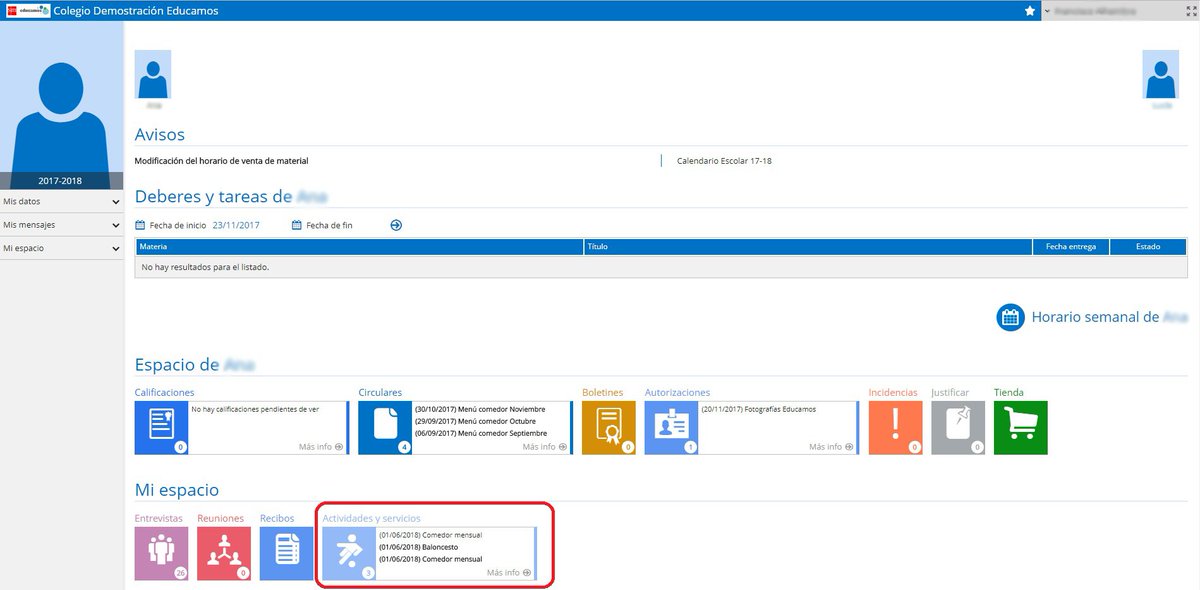This screenshot has height=590, width=1200.
Task: Click the Fecha de fin date field
Action: point(329,225)
